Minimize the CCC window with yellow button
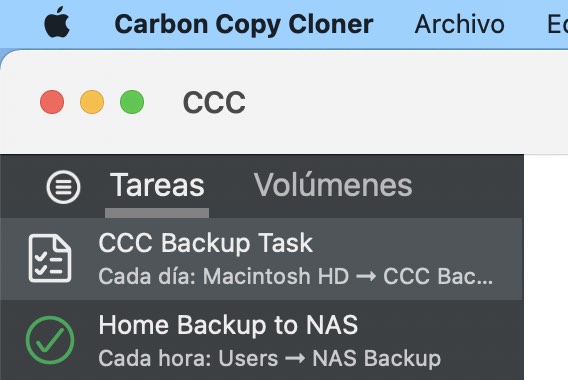Screen dimensions: 568x380 [92, 102]
